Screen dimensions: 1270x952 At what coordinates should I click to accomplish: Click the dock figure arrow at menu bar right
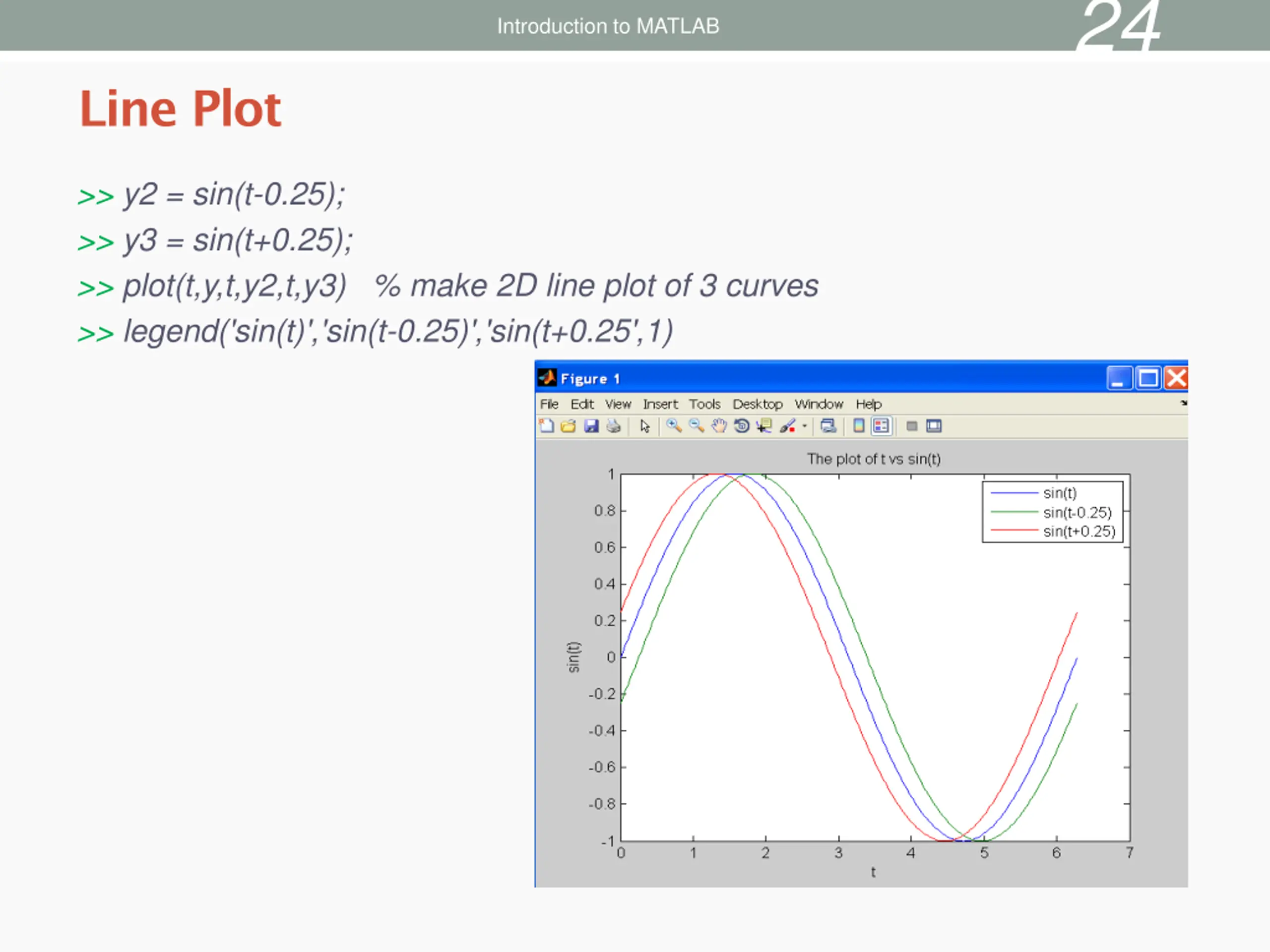point(1183,404)
